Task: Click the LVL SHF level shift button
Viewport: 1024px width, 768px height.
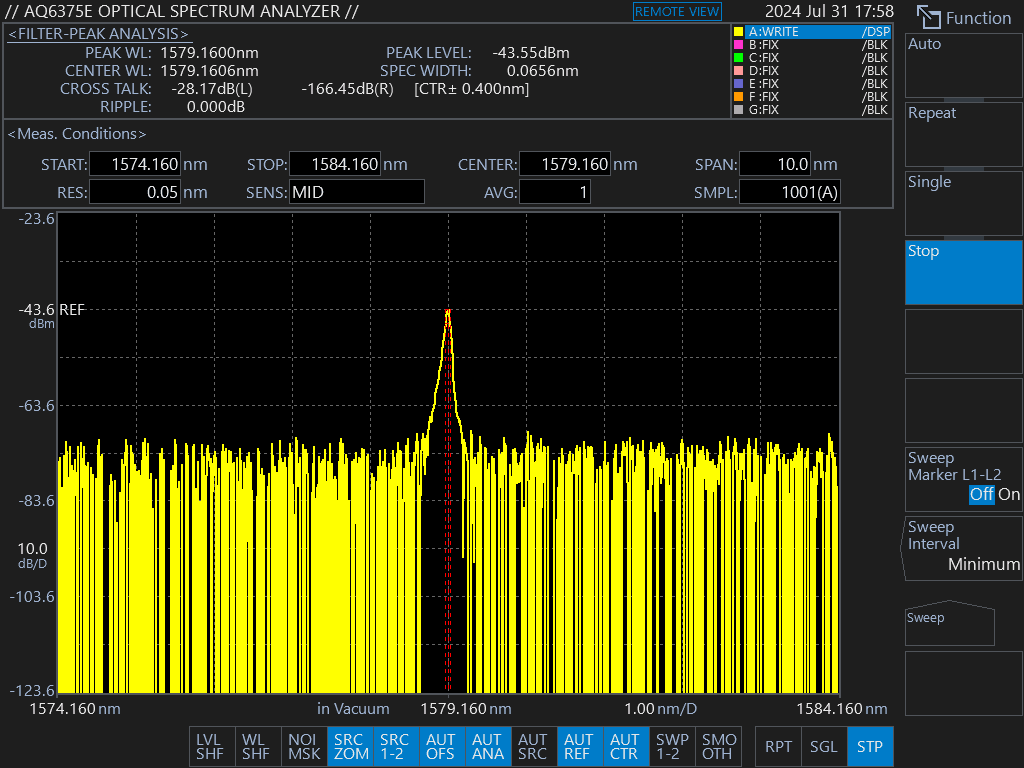Action: pos(210,746)
